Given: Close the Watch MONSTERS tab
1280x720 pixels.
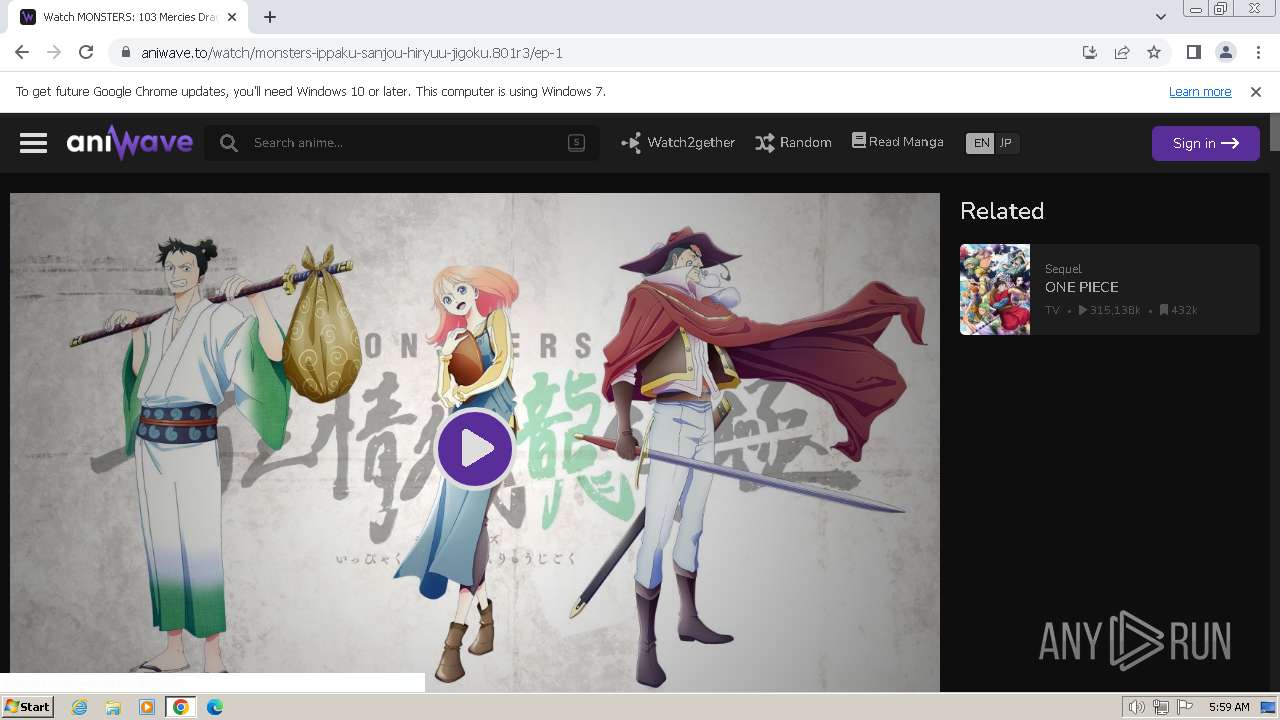Looking at the screenshot, I should 232,17.
